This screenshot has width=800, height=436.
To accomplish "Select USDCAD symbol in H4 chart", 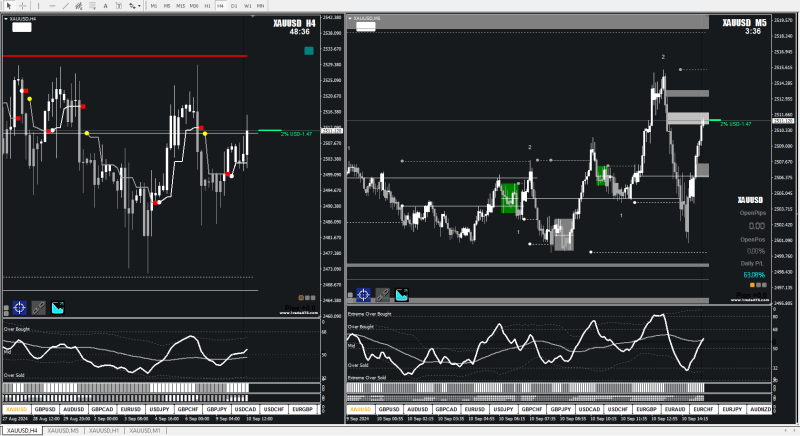I will point(245,409).
